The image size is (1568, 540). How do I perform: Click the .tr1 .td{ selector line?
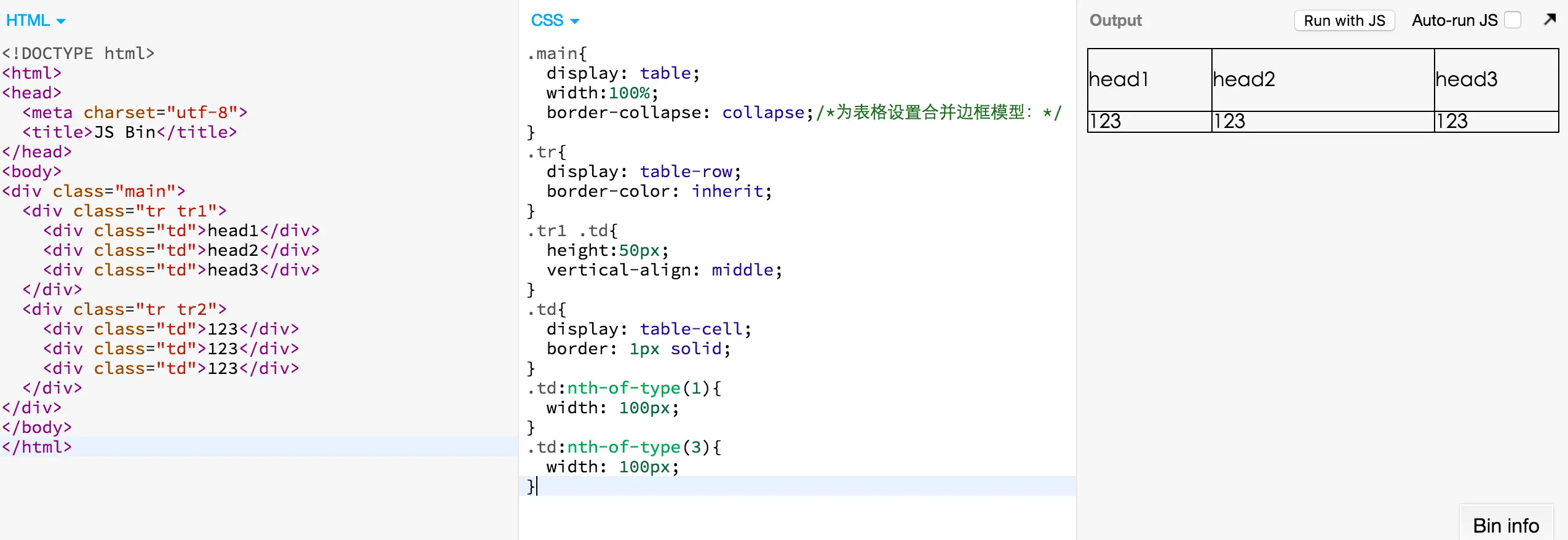[x=572, y=231]
